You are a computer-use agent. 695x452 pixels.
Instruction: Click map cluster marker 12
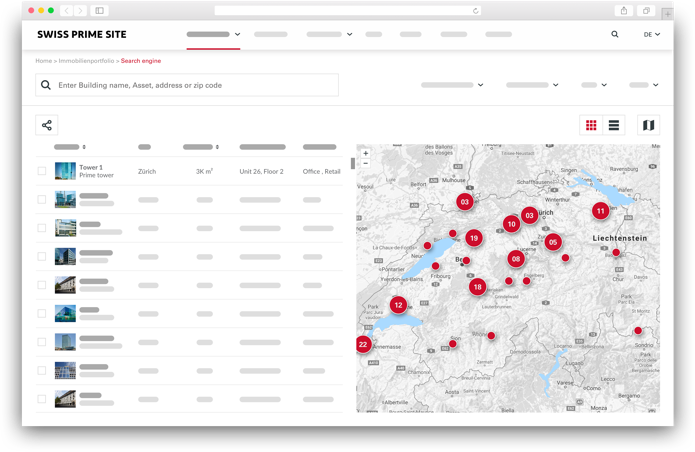398,305
